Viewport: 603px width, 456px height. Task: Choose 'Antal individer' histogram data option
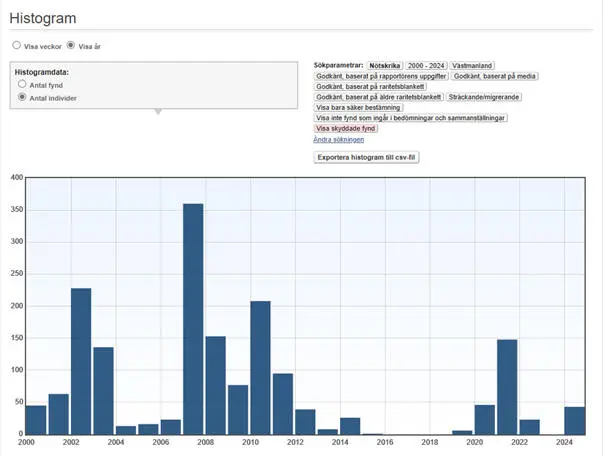[22, 98]
